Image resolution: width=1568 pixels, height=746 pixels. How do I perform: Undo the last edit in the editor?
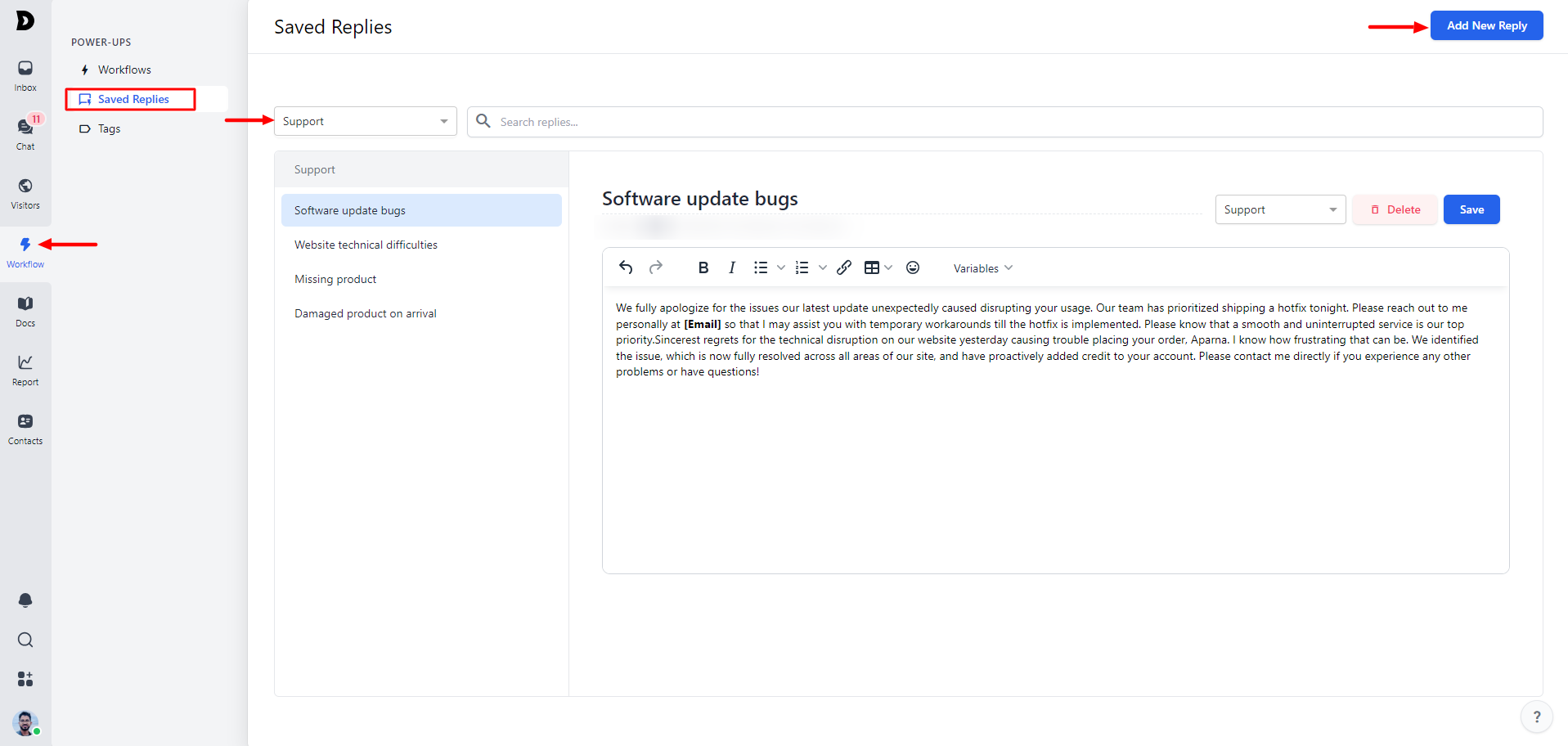(x=626, y=267)
